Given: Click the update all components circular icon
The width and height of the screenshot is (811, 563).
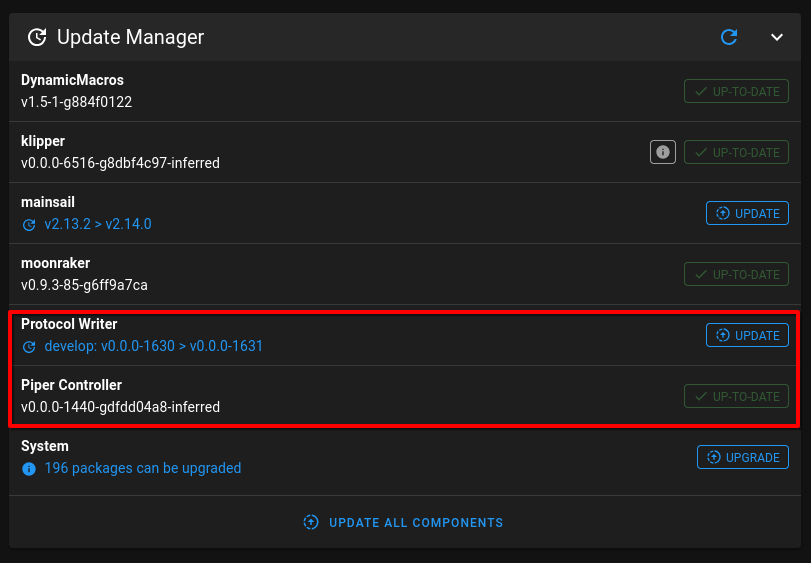Looking at the screenshot, I should (311, 522).
